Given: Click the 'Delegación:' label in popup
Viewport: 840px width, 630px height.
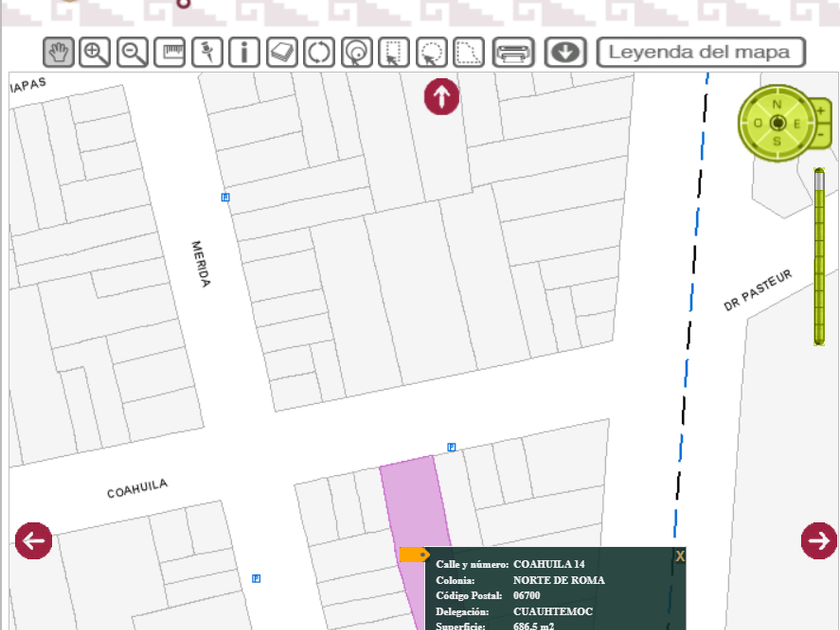Looking at the screenshot, I should (x=462, y=612).
